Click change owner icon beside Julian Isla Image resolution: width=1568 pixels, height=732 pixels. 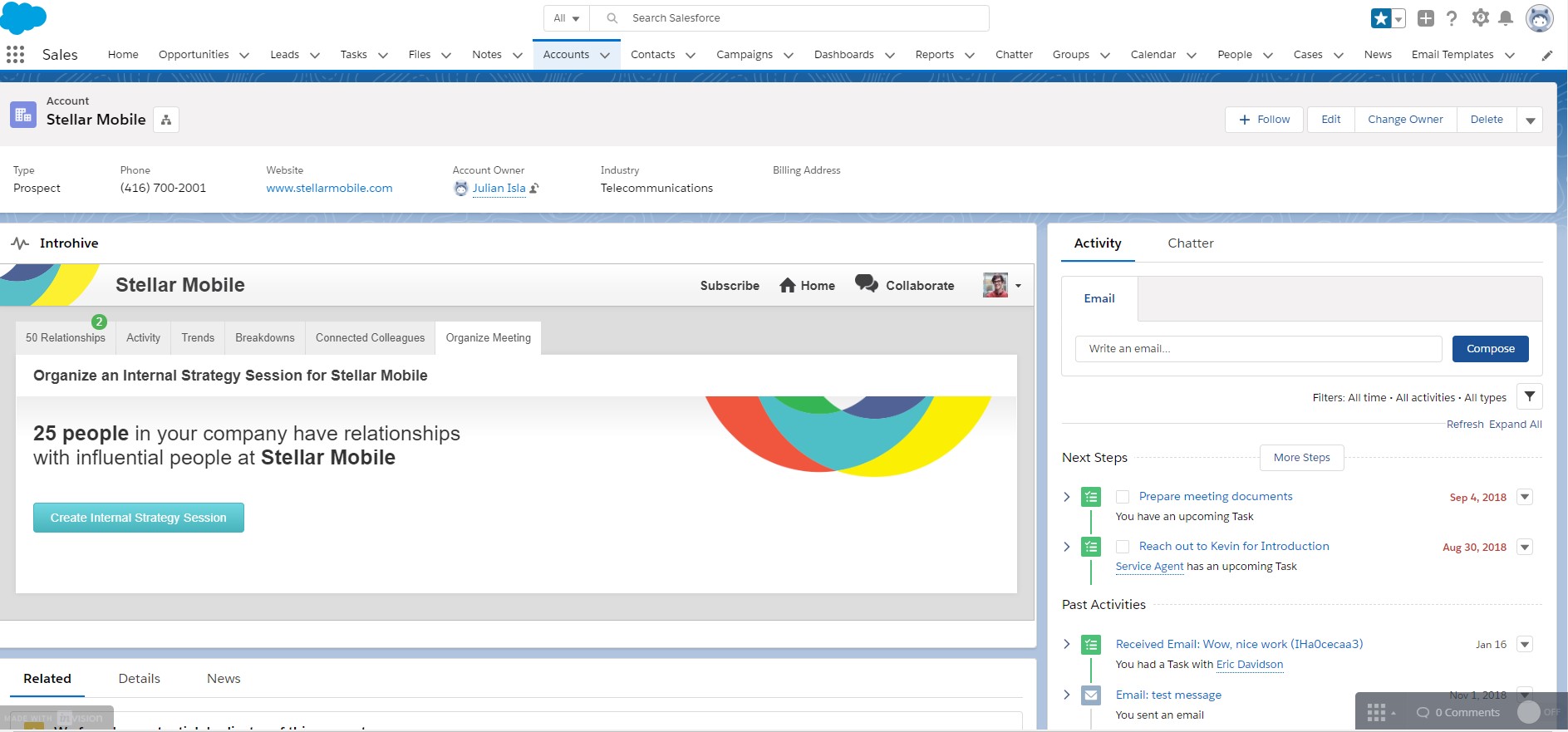[x=534, y=189]
